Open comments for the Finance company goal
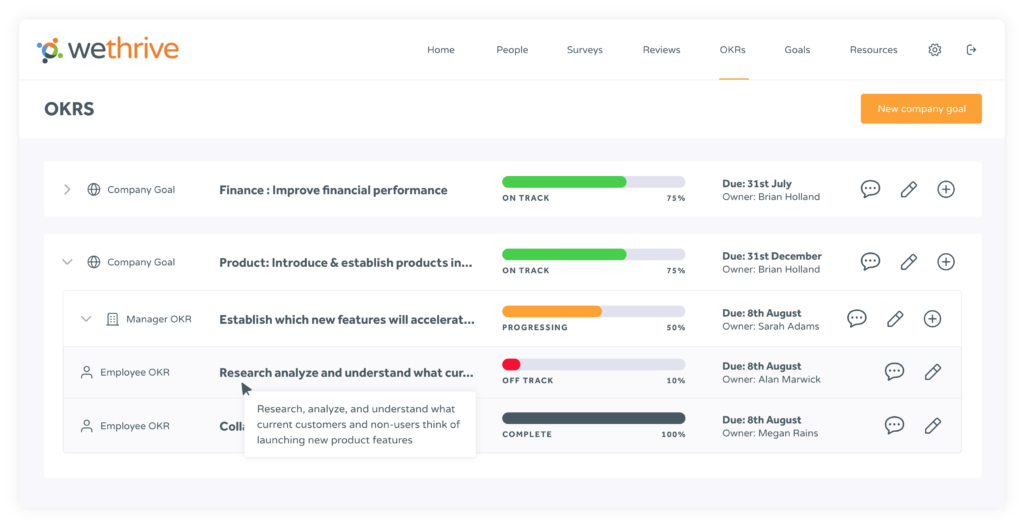The width and height of the screenshot is (1024, 527). coord(870,189)
